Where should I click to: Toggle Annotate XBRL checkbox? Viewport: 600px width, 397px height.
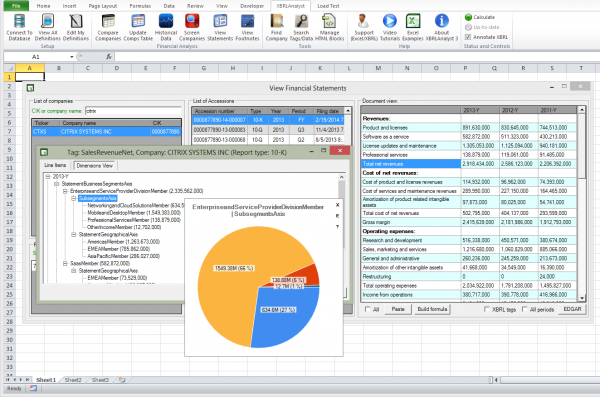(x=468, y=37)
